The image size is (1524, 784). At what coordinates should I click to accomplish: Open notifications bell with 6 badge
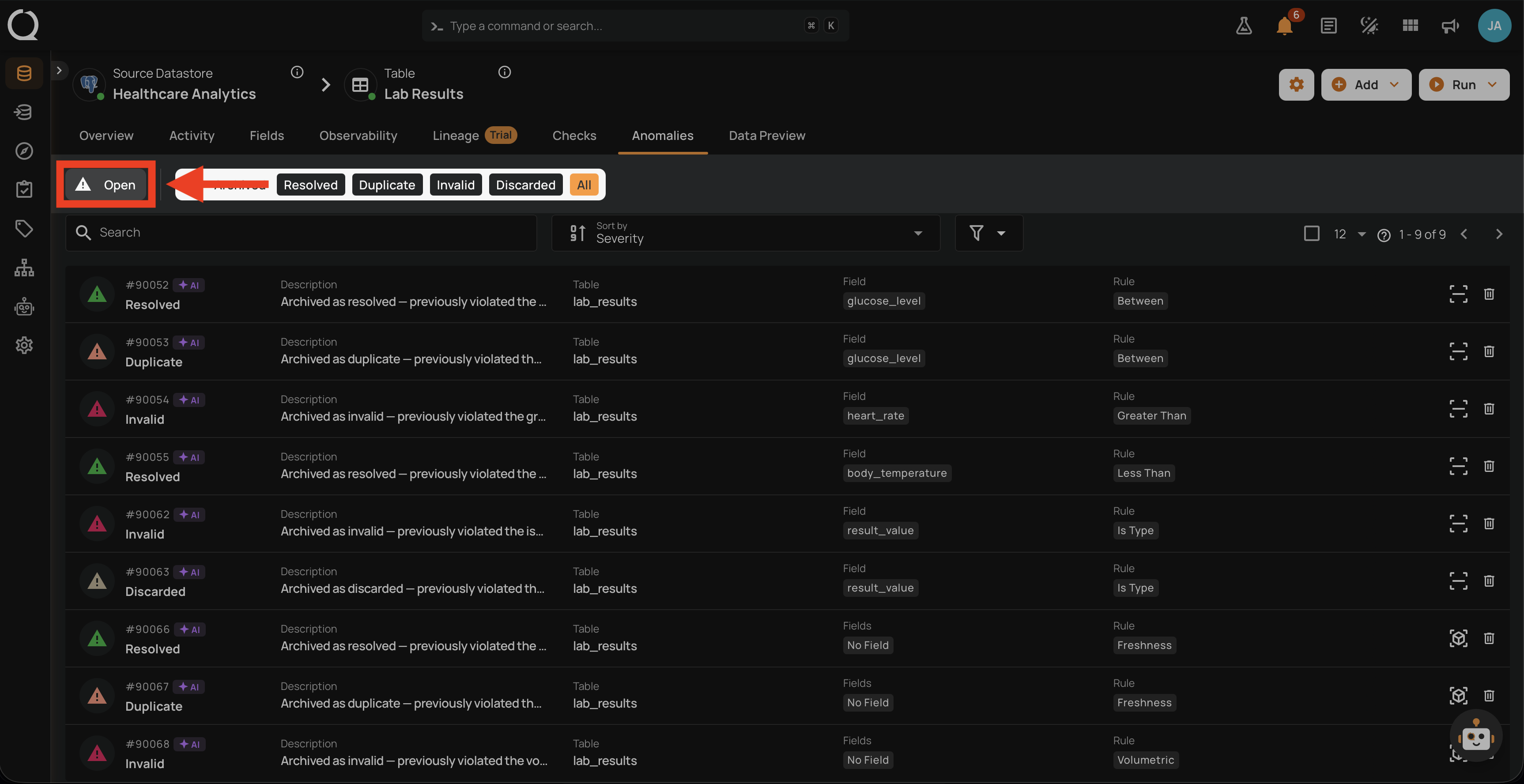1284,26
